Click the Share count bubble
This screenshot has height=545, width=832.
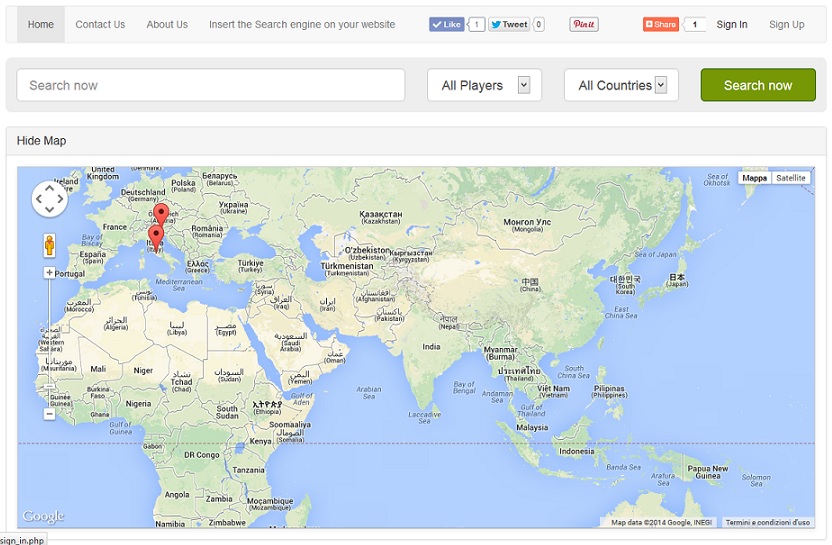695,24
